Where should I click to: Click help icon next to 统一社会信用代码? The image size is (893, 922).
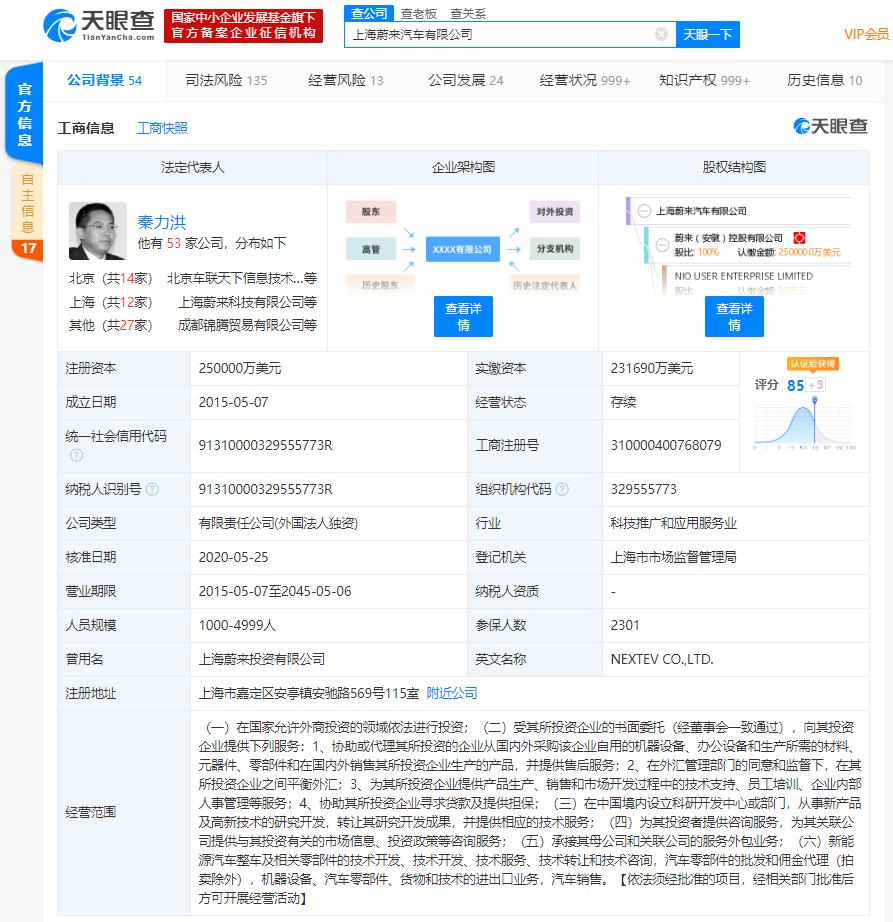point(76,455)
